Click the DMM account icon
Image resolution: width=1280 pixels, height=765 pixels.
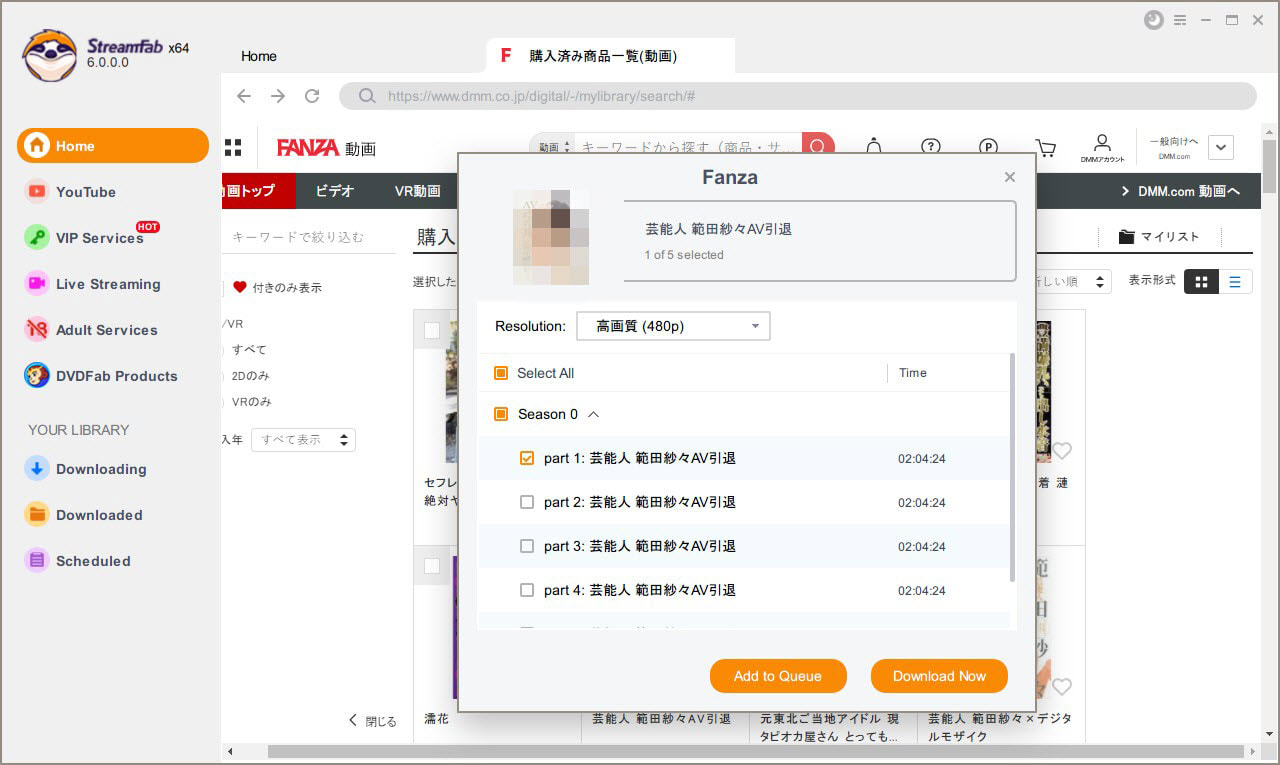(x=1102, y=147)
